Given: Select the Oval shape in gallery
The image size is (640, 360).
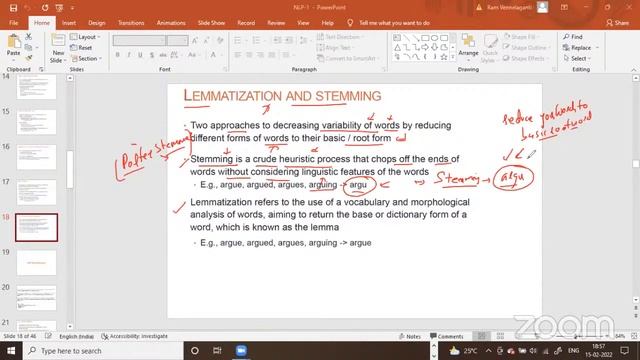Looking at the screenshot, I should pyautogui.click(x=434, y=38).
